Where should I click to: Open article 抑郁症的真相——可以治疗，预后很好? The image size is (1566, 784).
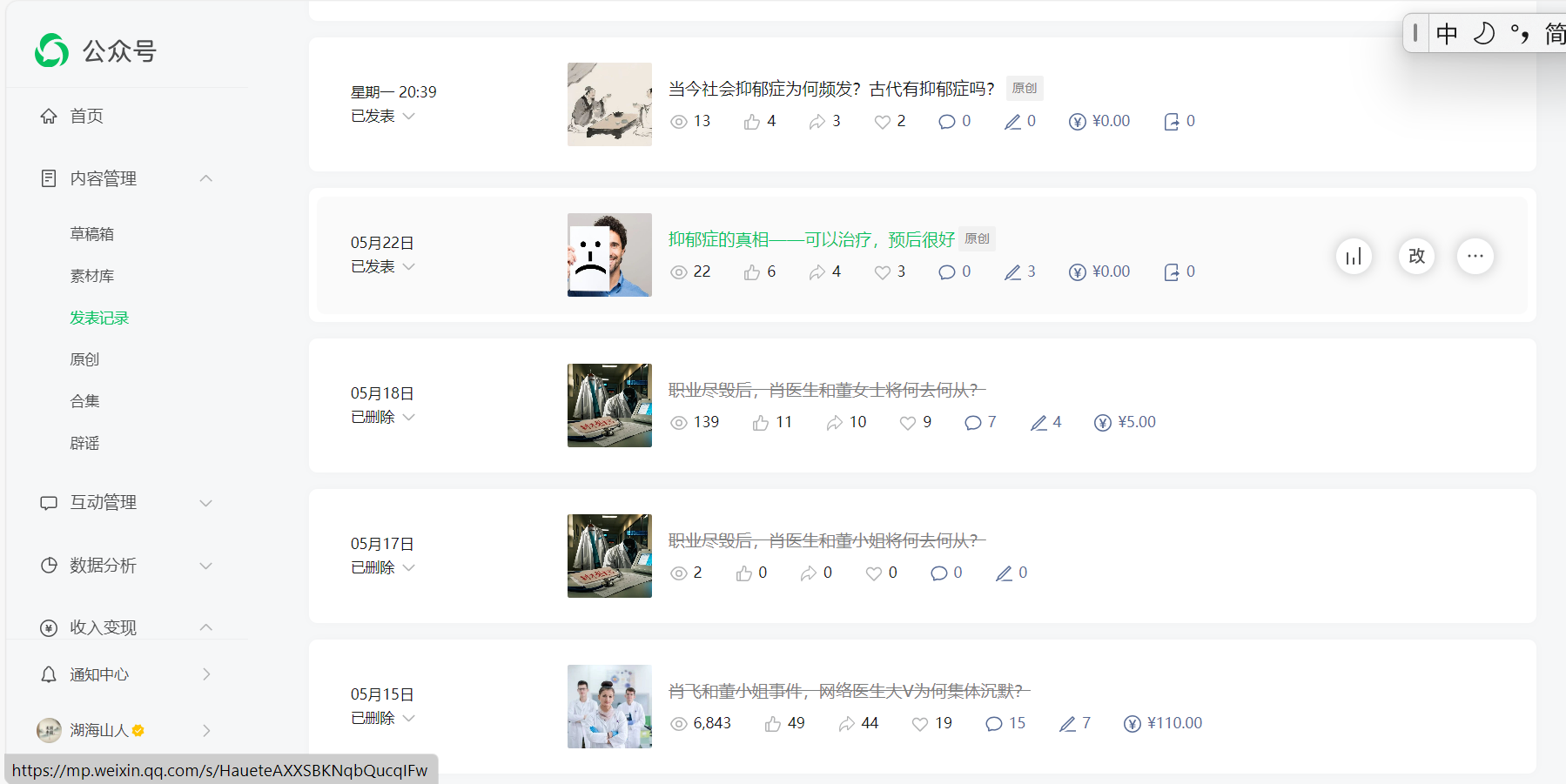coord(811,239)
